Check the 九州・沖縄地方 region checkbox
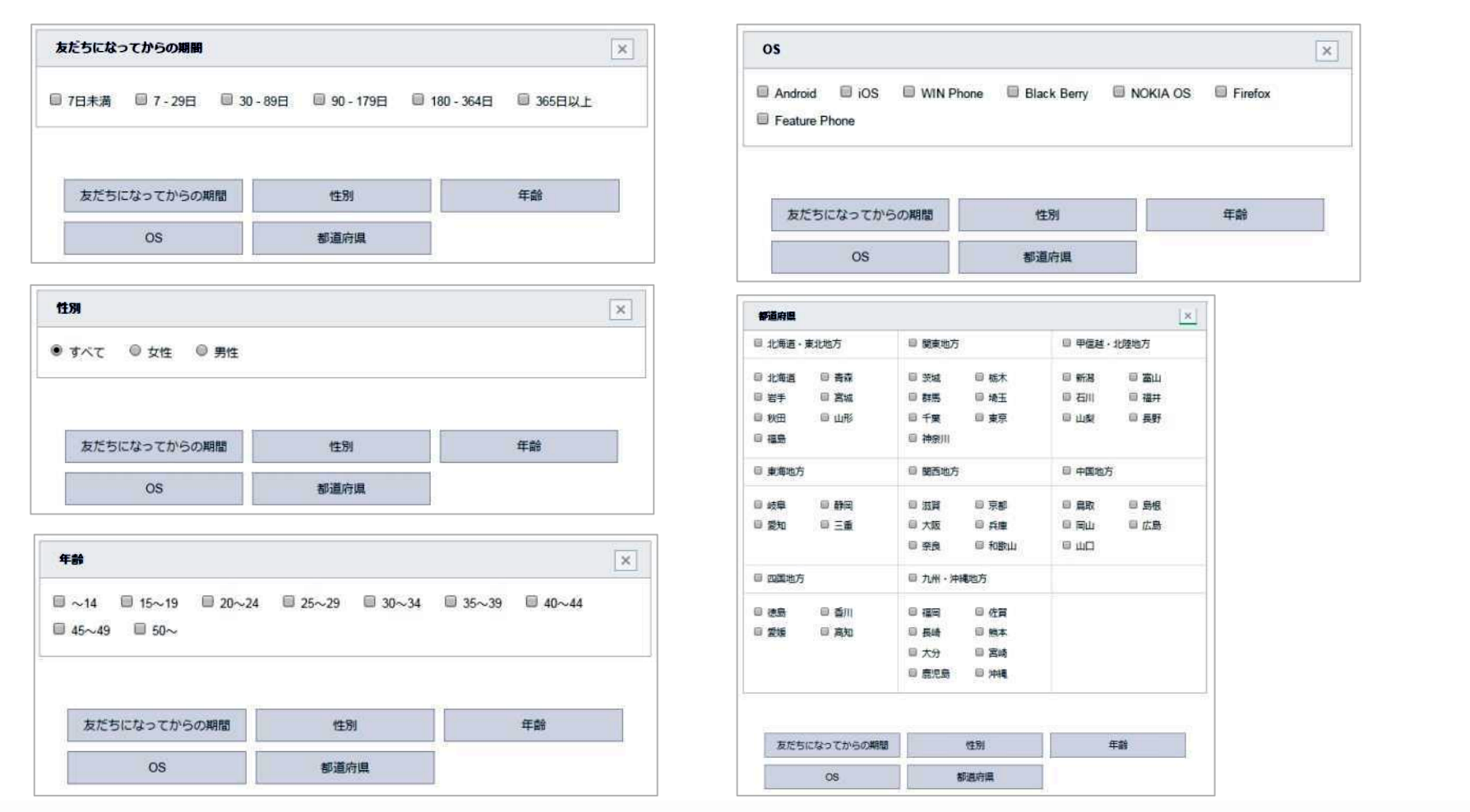 tap(913, 578)
